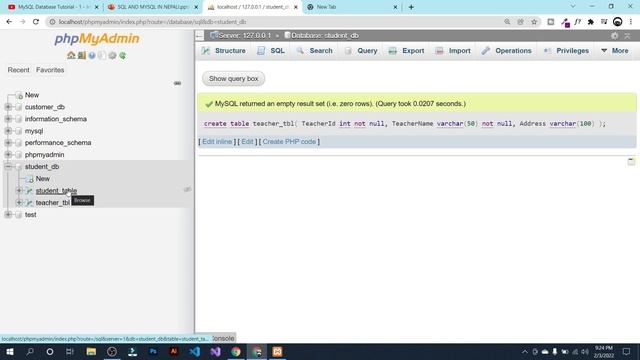640x360 pixels.
Task: Click the teacher_tbl table icon in the tree
Action: point(29,202)
